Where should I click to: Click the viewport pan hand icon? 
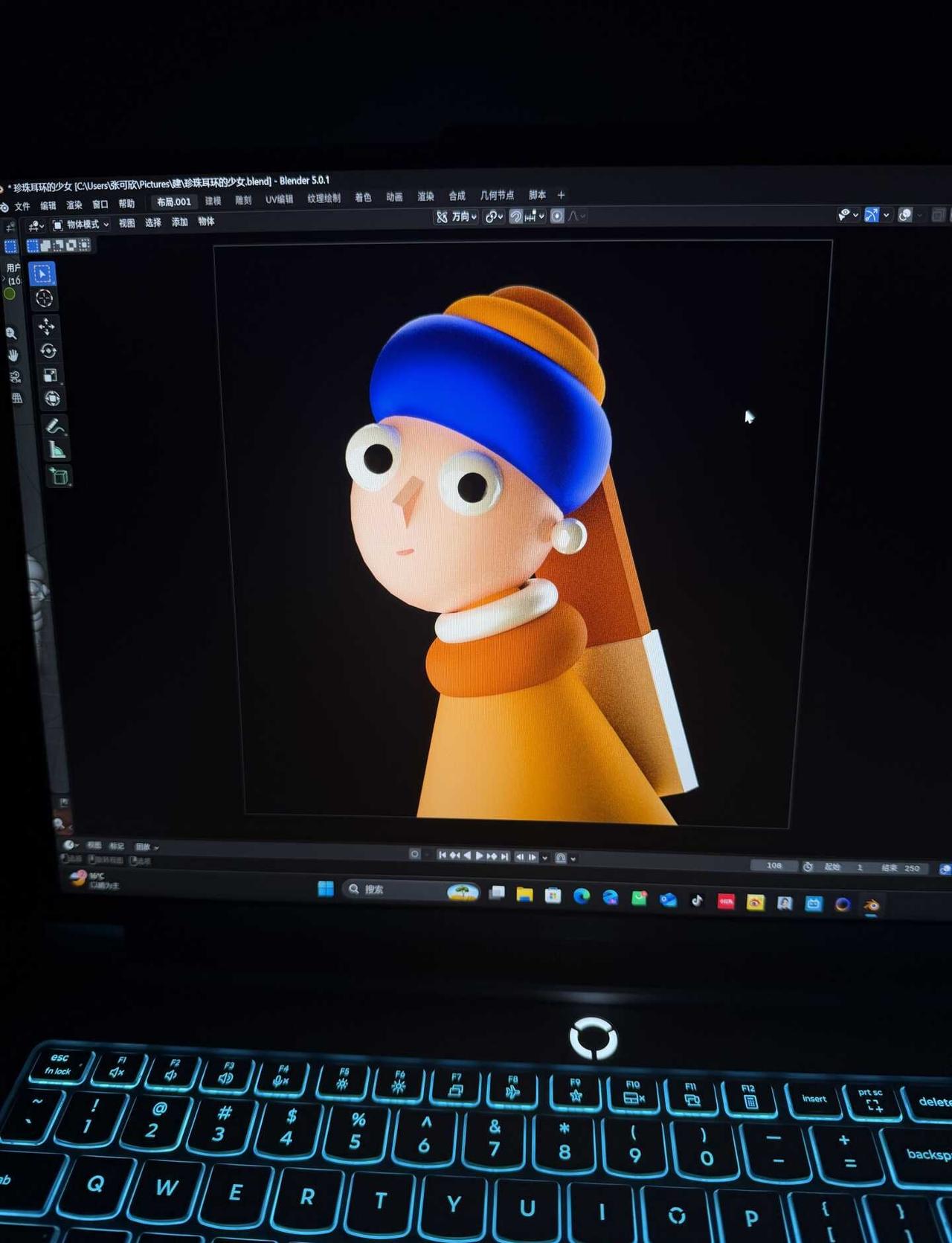[13, 355]
